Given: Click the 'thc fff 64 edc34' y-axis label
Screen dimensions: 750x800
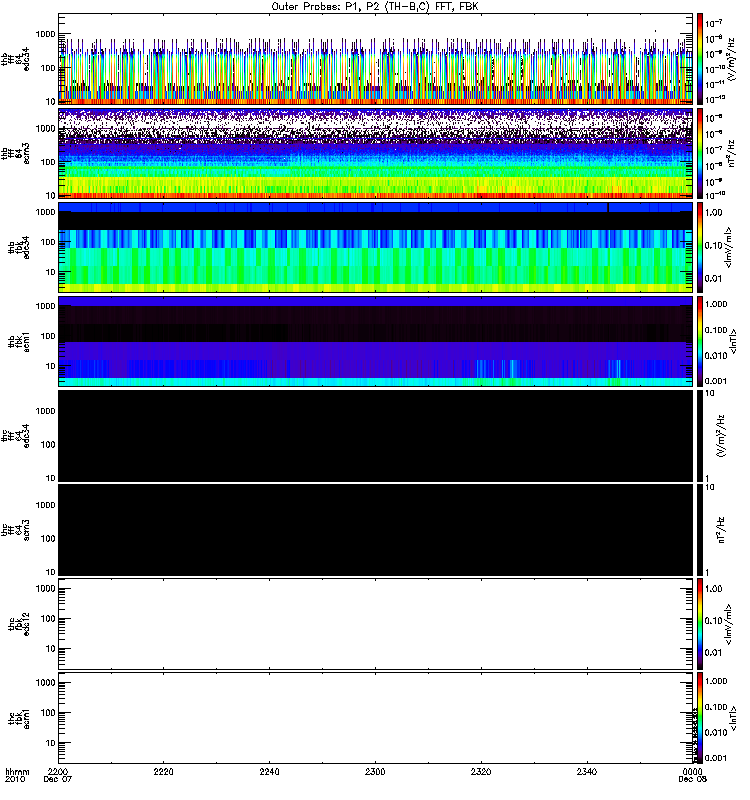Looking at the screenshot, I should 16,436.
